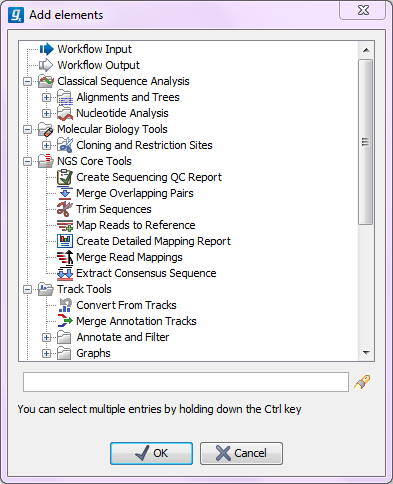Expand Cloning and Restriction Sites node
The height and width of the screenshot is (484, 393).
pos(47,145)
